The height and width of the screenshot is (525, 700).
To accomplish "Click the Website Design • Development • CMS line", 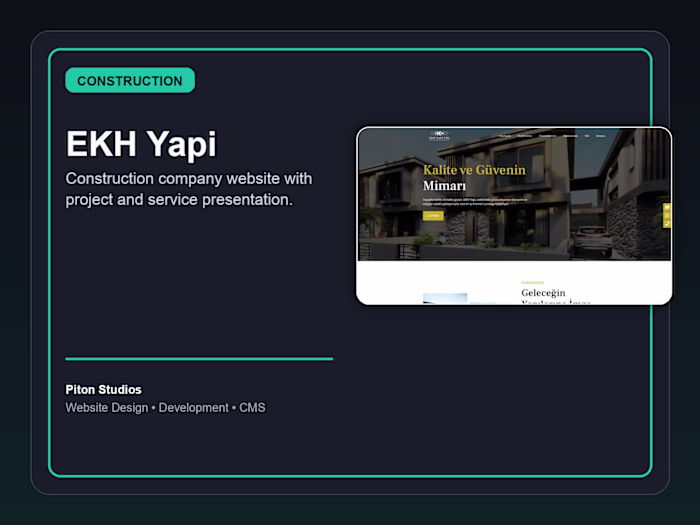I will click(x=165, y=408).
